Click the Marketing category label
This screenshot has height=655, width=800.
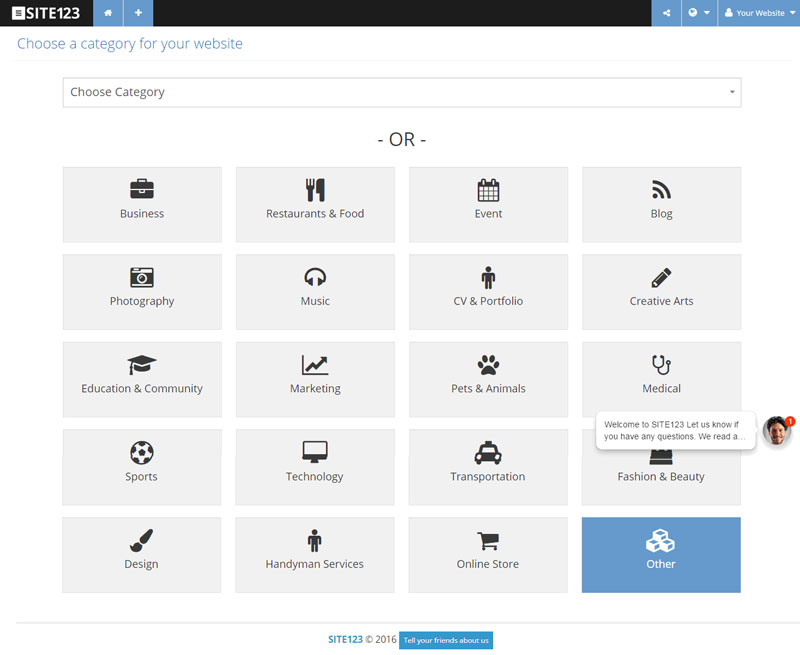click(315, 389)
